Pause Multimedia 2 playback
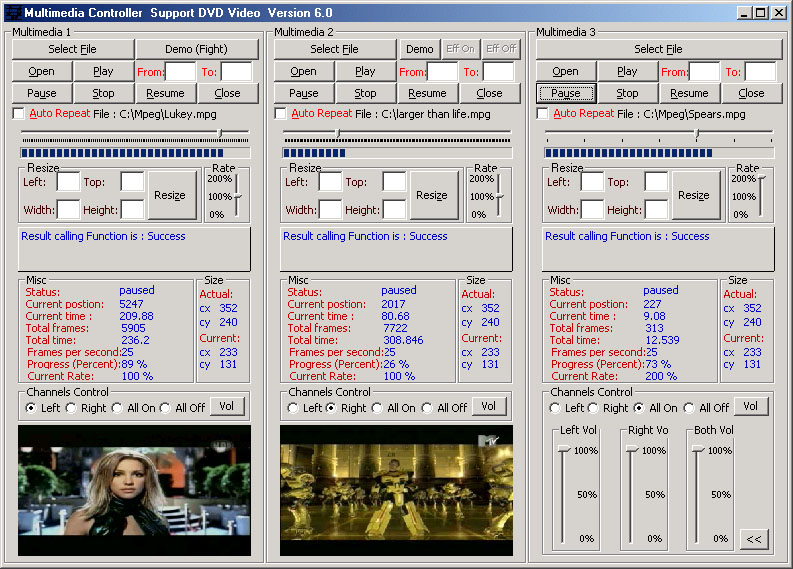This screenshot has height=569, width=793. click(303, 93)
